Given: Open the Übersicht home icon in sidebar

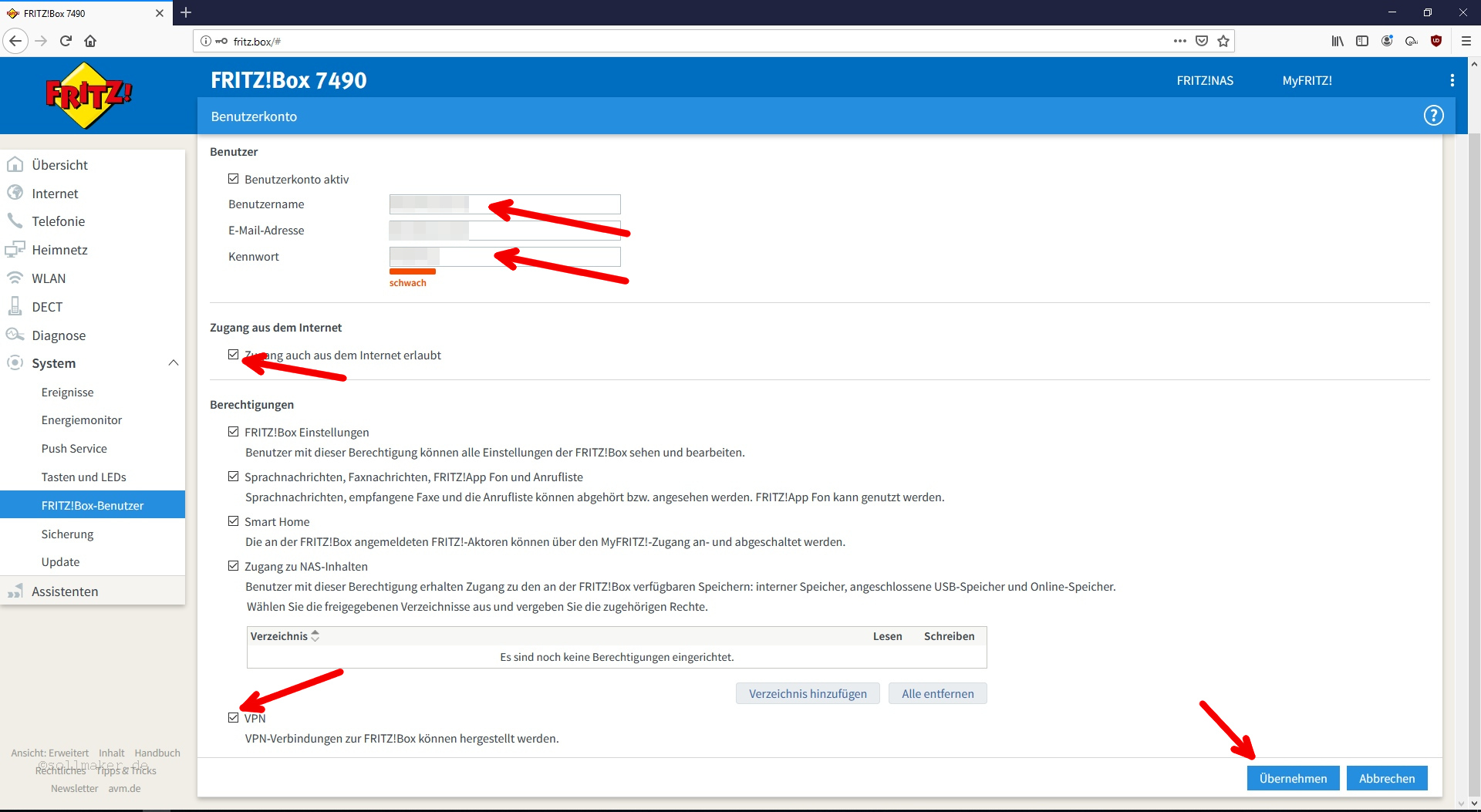Looking at the screenshot, I should (16, 164).
